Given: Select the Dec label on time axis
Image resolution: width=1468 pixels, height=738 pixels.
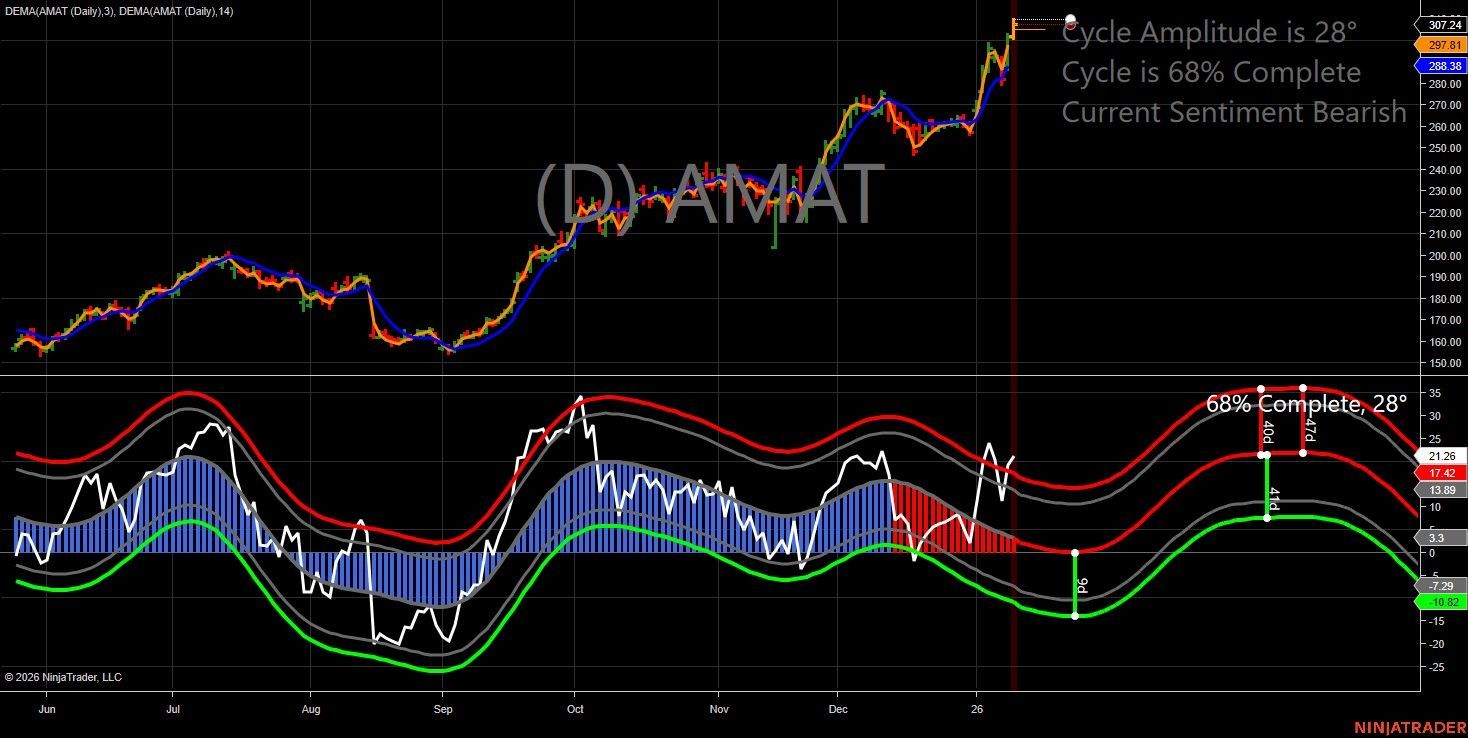Looking at the screenshot, I should (838, 710).
